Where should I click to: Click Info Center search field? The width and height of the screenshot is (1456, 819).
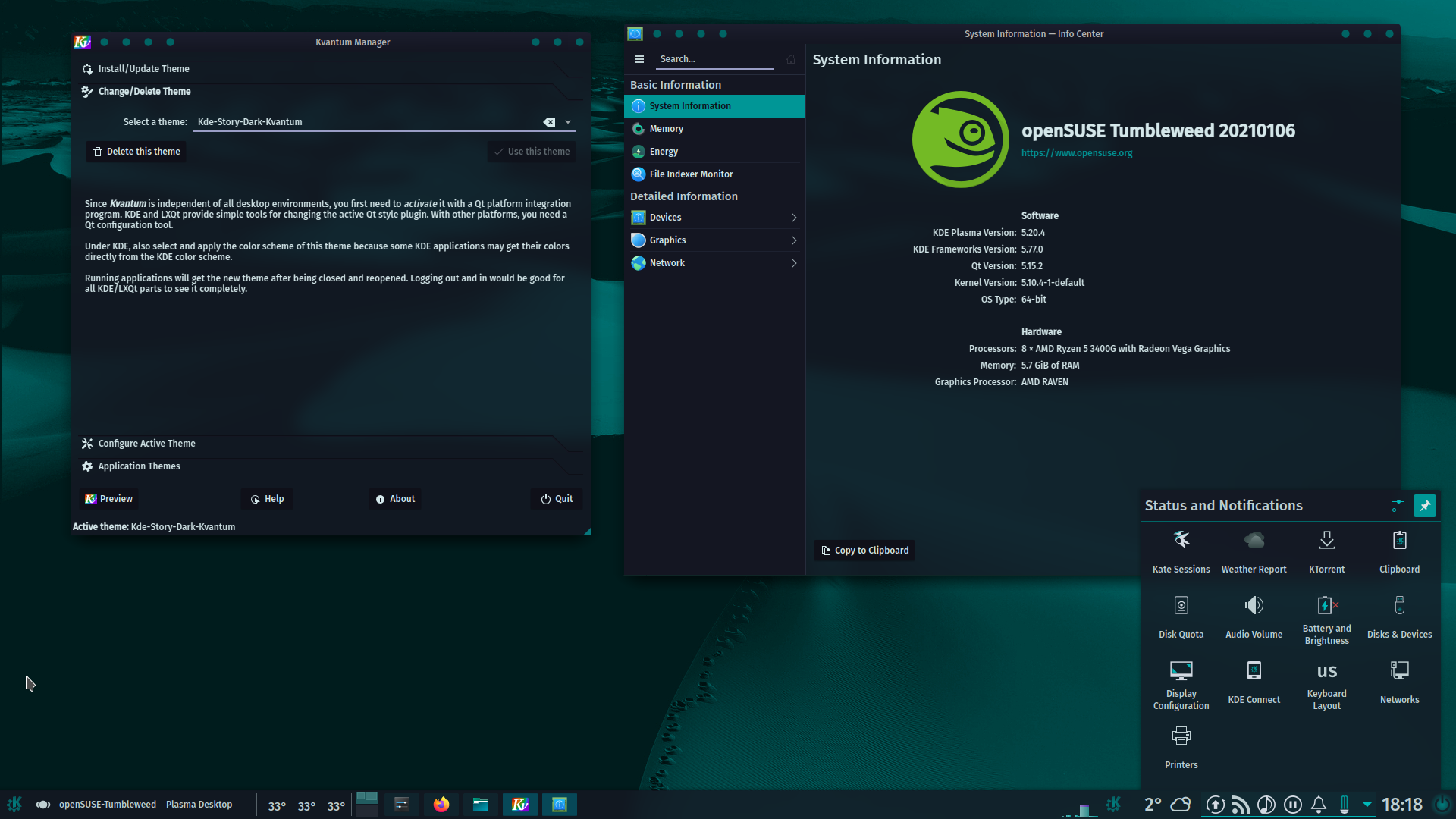pos(714,59)
